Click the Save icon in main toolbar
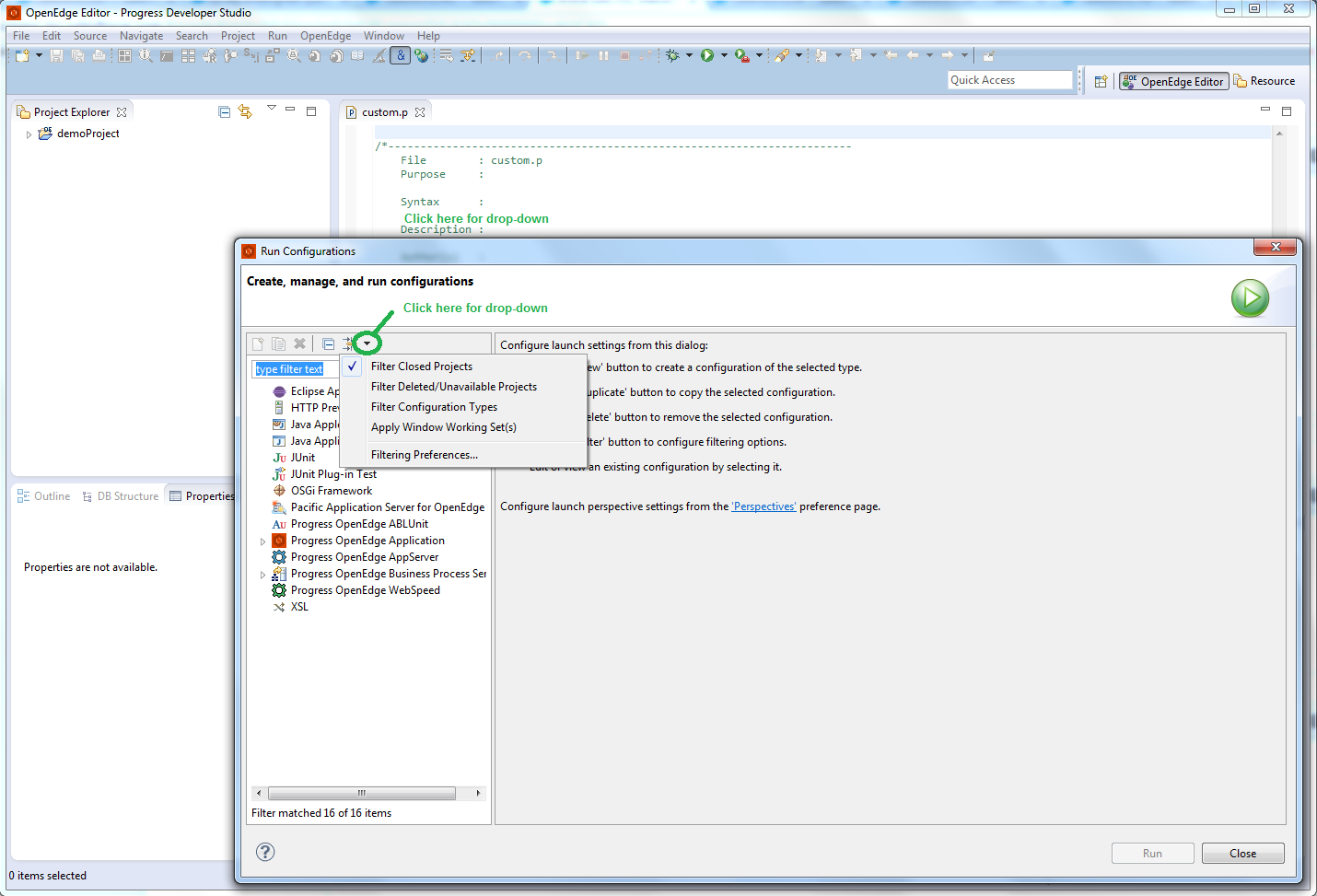 pyautogui.click(x=57, y=55)
